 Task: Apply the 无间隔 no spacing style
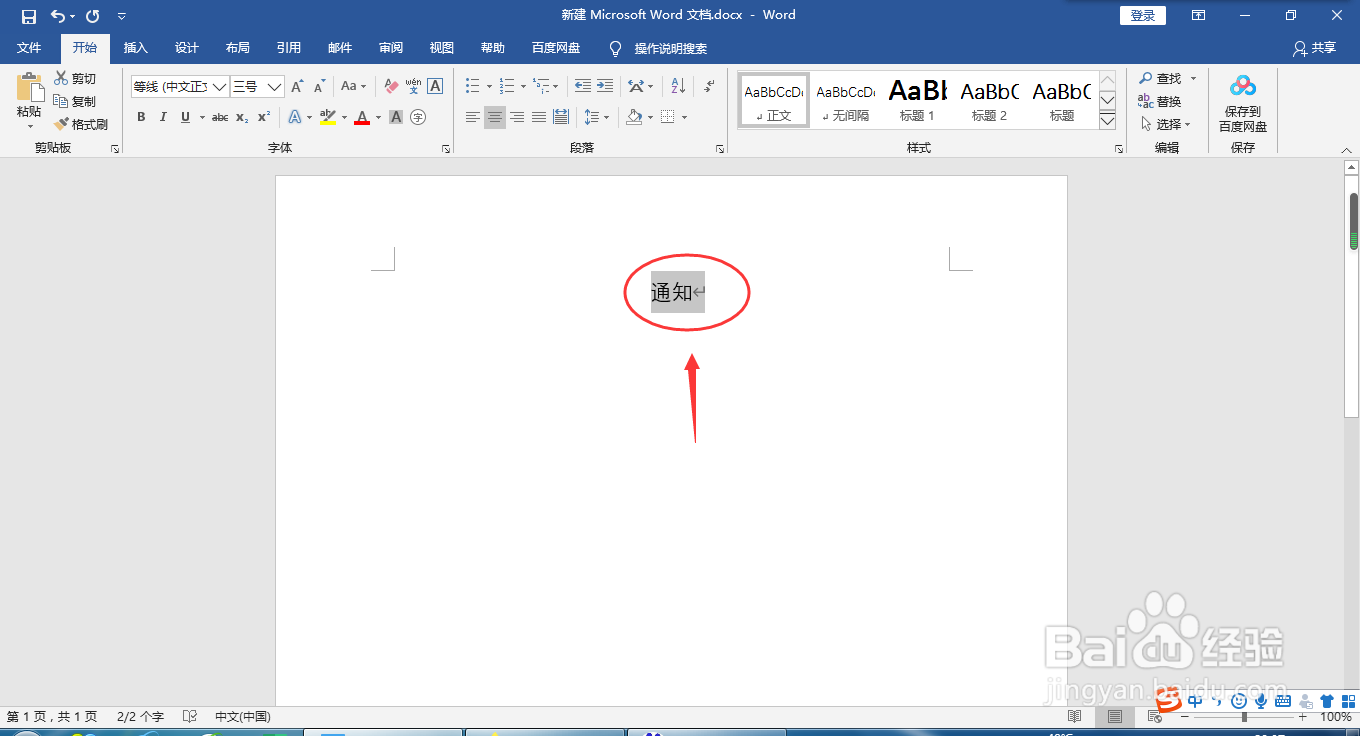point(845,100)
